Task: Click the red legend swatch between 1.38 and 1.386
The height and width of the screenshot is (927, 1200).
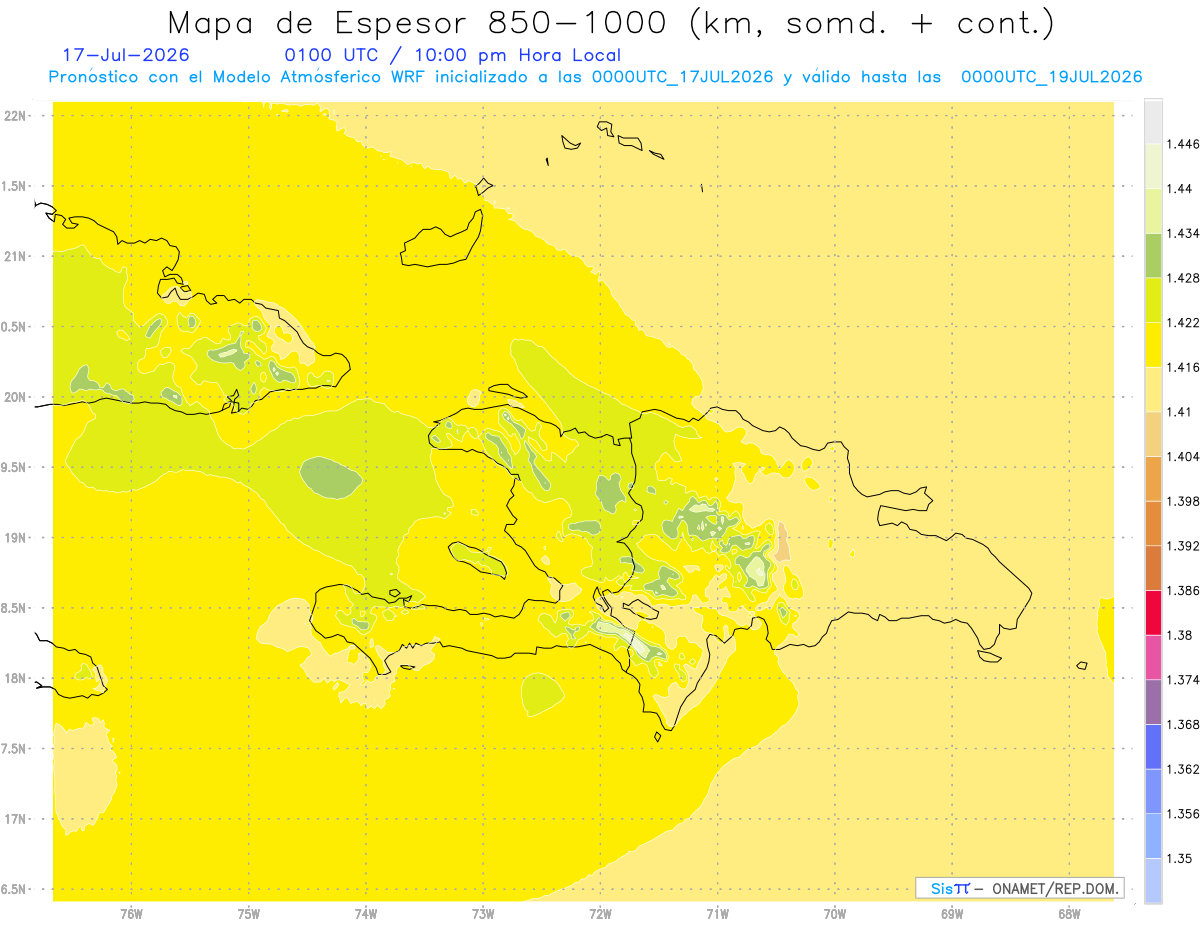Action: click(x=1153, y=613)
